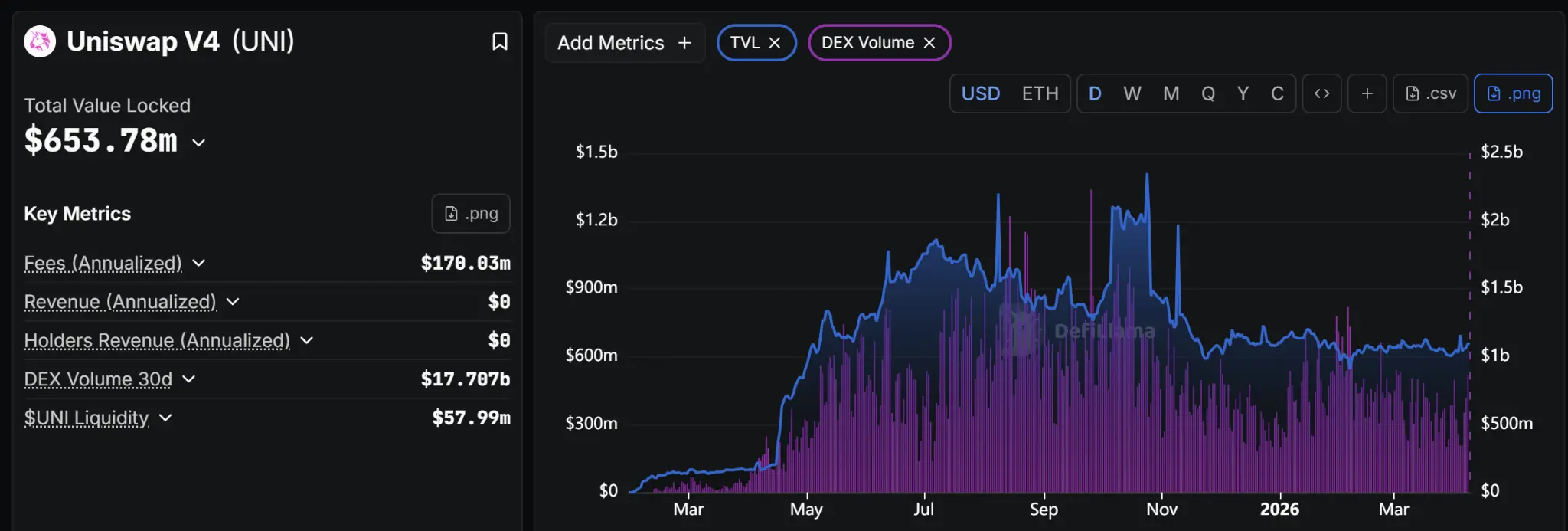This screenshot has height=531, width=1568.
Task: Download the chart as .png
Action: pyautogui.click(x=1513, y=93)
